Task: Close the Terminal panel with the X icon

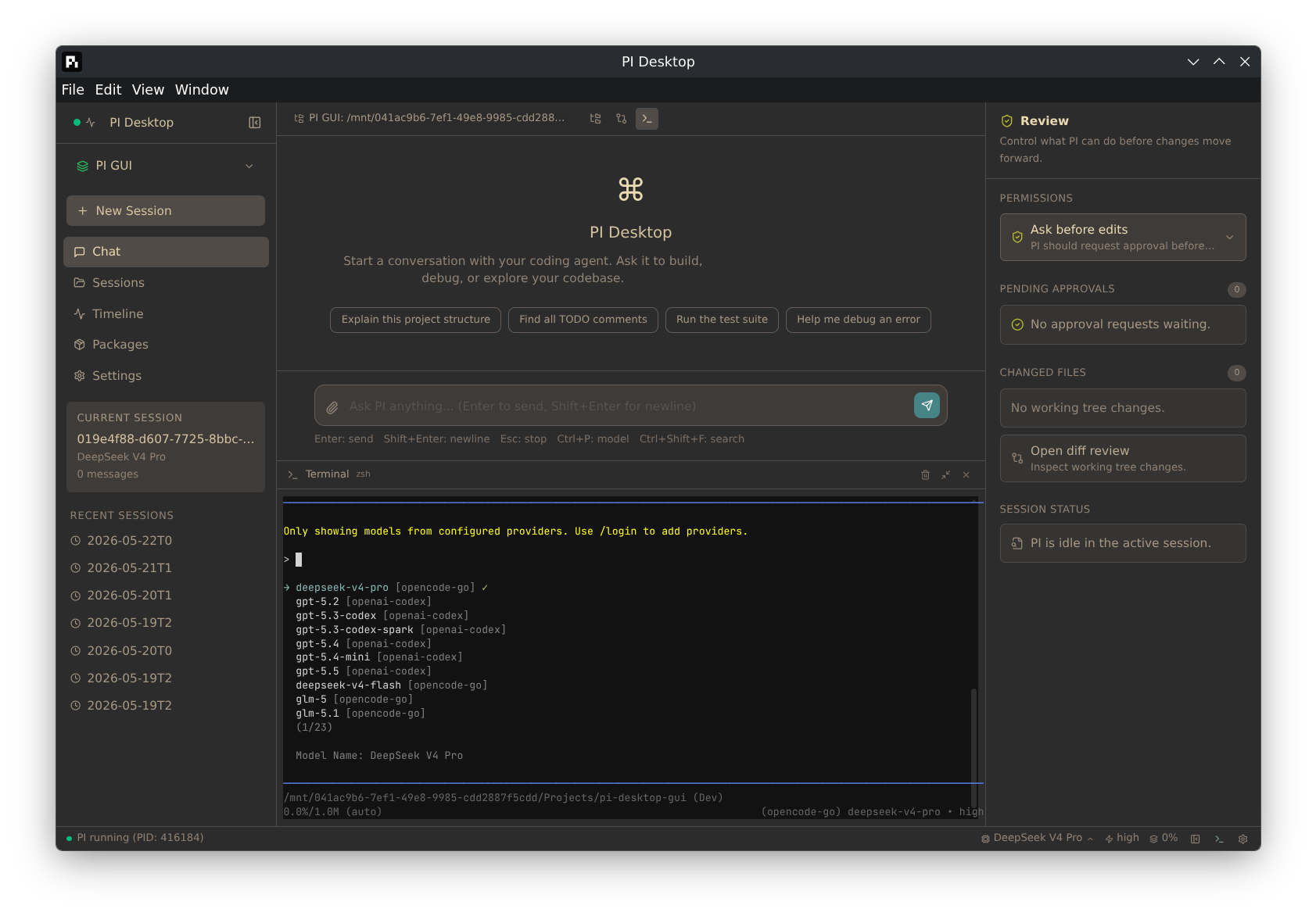Action: pos(966,475)
